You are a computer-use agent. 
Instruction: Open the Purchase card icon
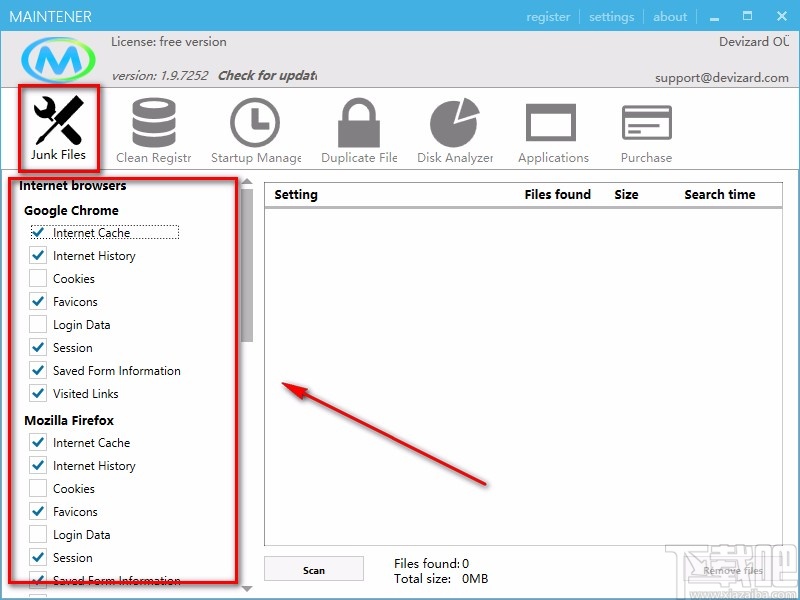(646, 122)
